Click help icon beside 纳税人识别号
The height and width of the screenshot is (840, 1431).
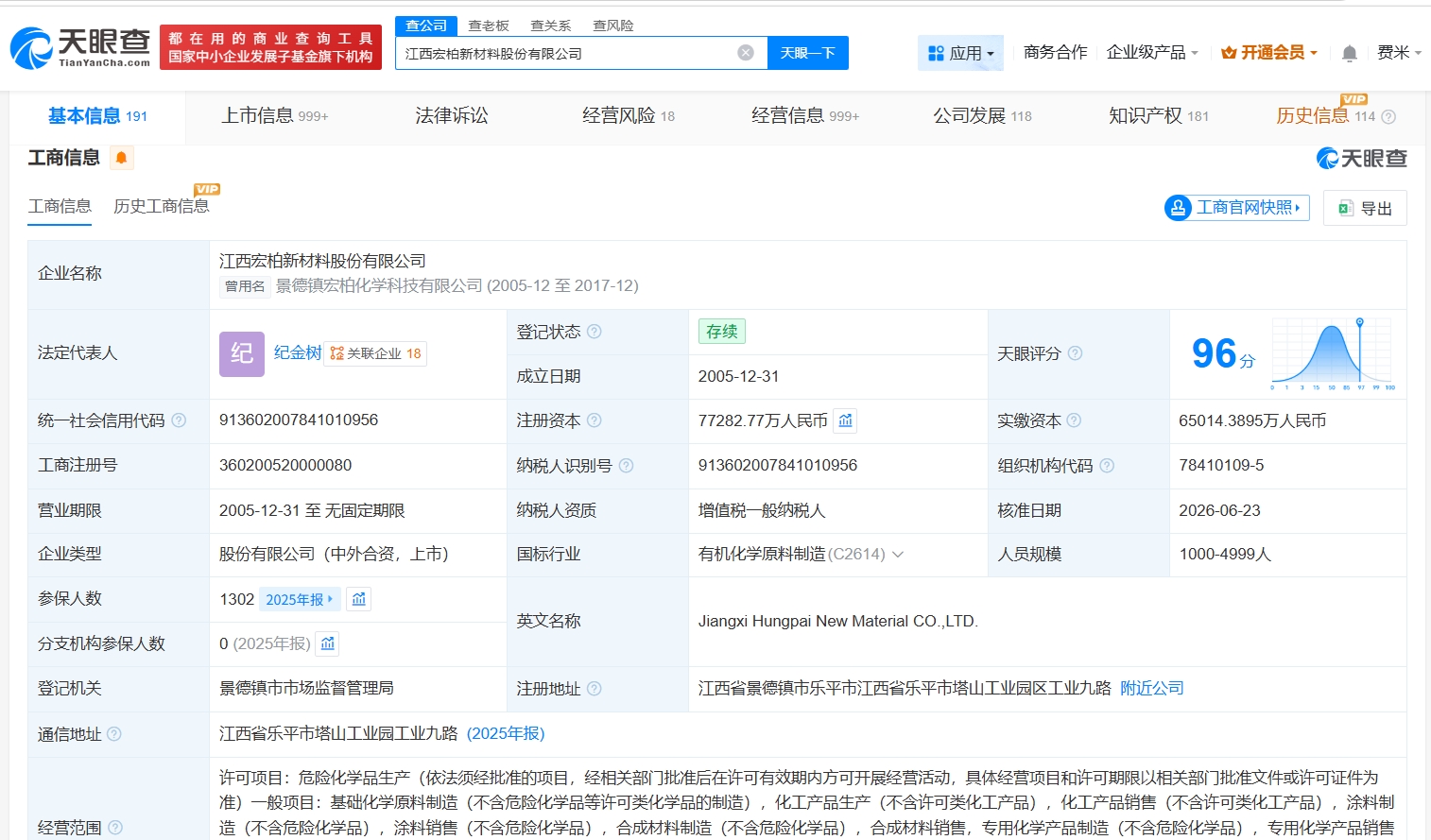click(626, 466)
